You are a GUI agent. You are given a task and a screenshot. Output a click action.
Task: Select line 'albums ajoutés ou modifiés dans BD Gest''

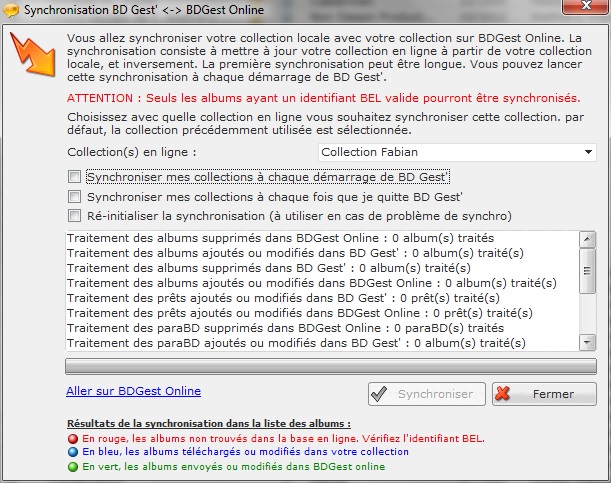[295, 253]
